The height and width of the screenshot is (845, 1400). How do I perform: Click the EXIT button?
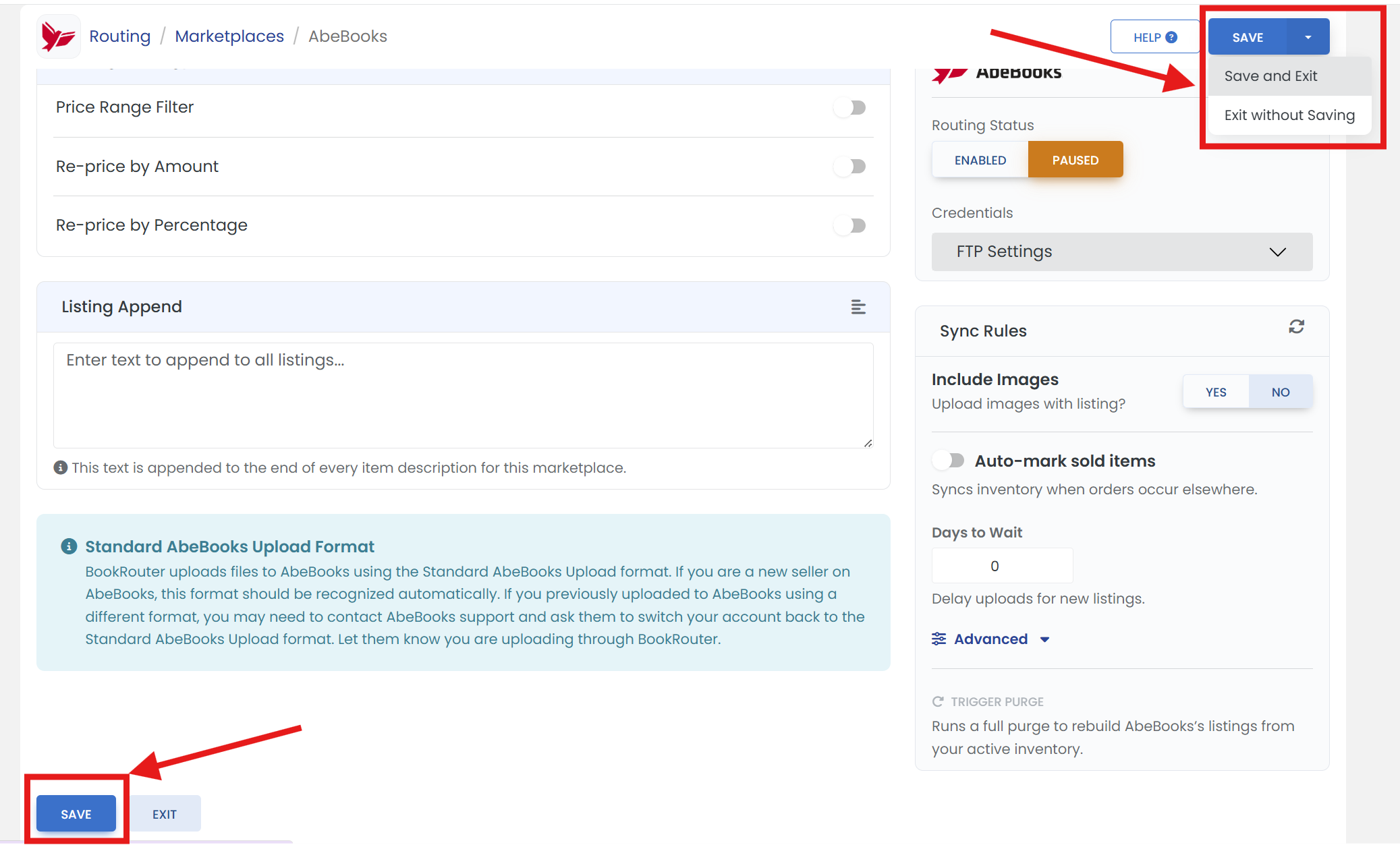click(x=165, y=814)
